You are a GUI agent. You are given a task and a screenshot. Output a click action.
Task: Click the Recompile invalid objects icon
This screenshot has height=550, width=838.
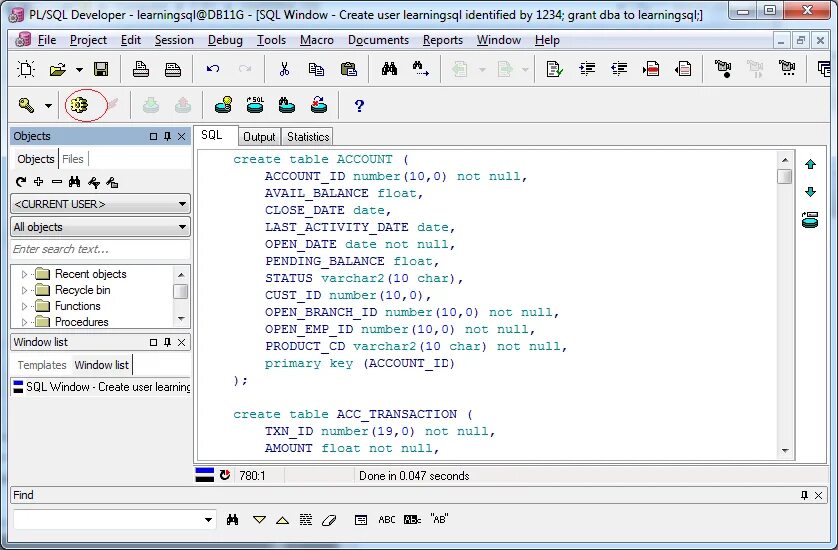pos(319,105)
